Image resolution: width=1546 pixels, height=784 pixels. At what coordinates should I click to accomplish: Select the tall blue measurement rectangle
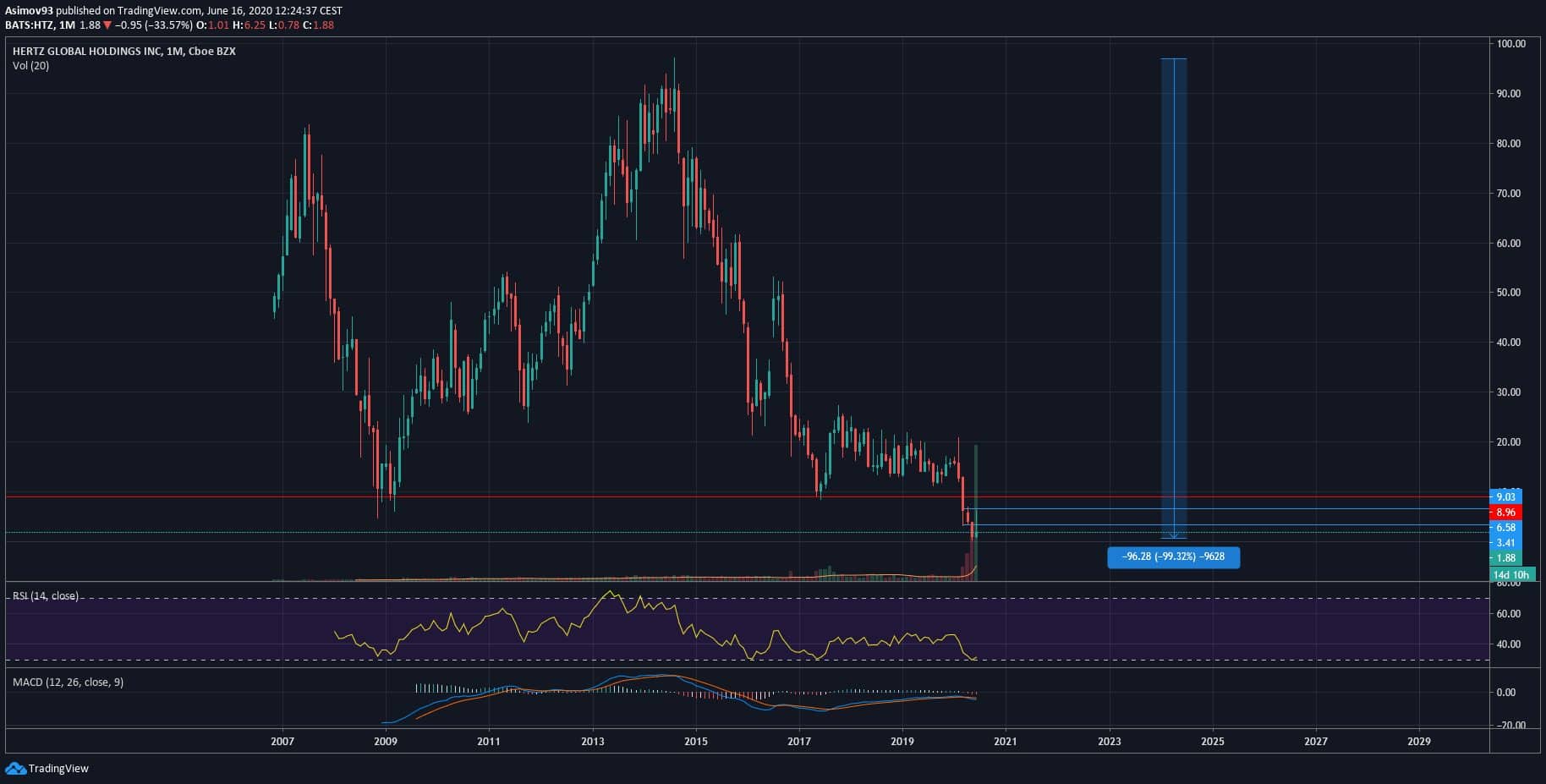tap(1173, 296)
